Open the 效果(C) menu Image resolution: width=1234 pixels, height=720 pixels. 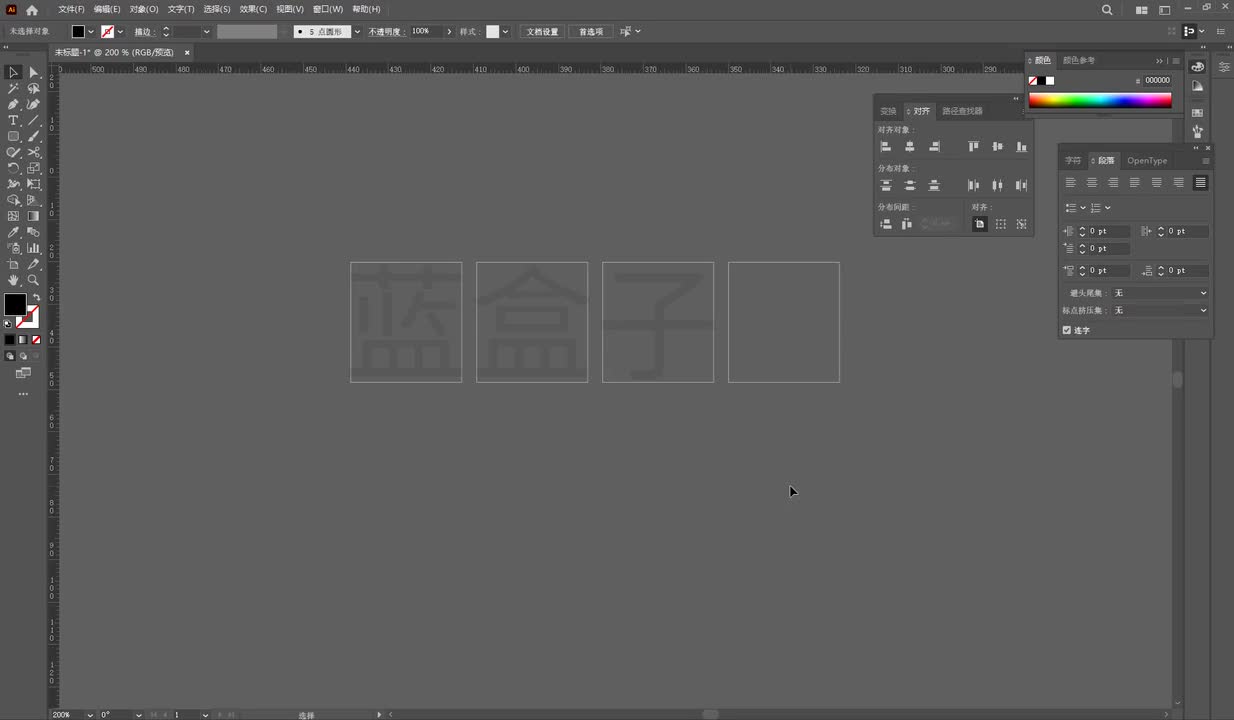click(253, 9)
